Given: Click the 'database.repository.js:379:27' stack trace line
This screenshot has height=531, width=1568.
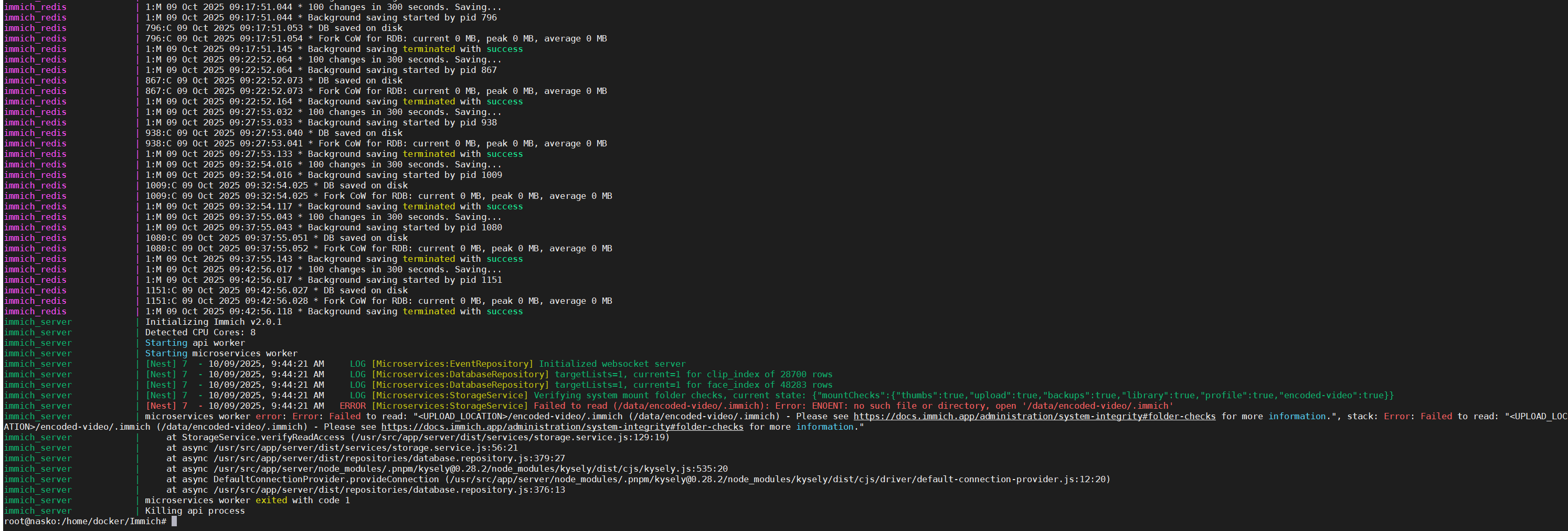Looking at the screenshot, I should [x=366, y=459].
